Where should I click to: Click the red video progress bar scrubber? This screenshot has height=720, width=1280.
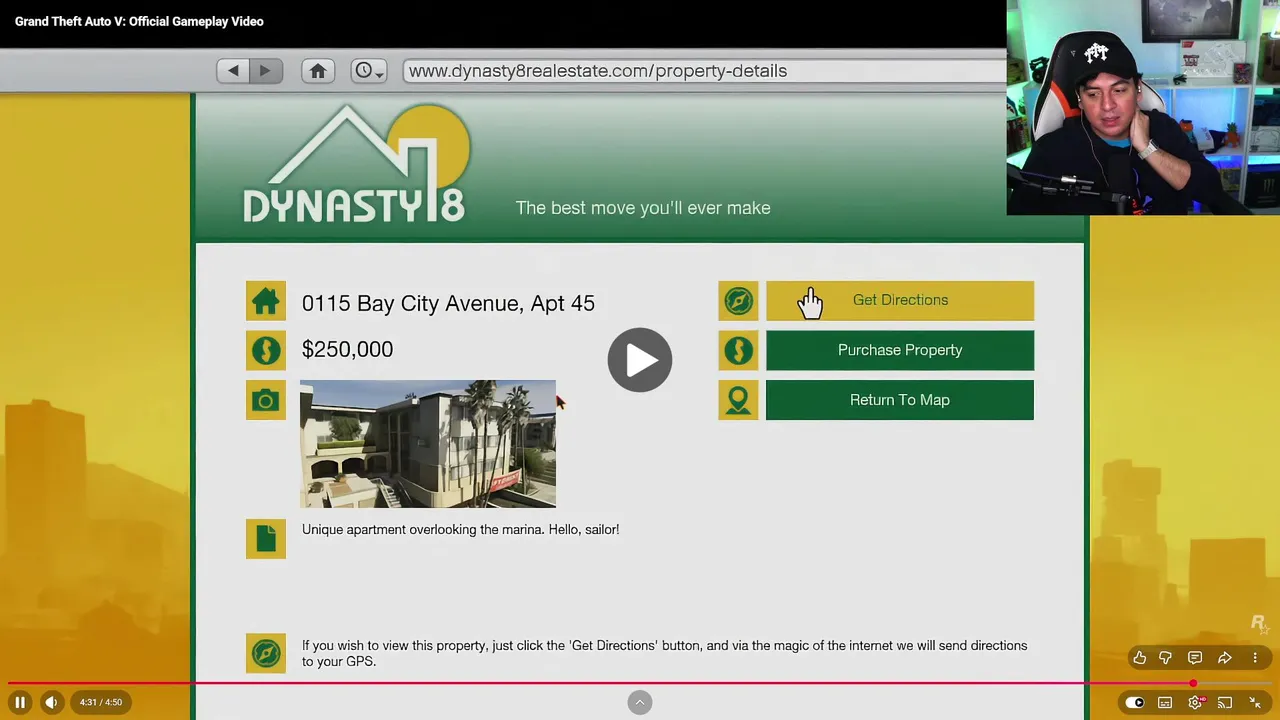pyautogui.click(x=1193, y=684)
